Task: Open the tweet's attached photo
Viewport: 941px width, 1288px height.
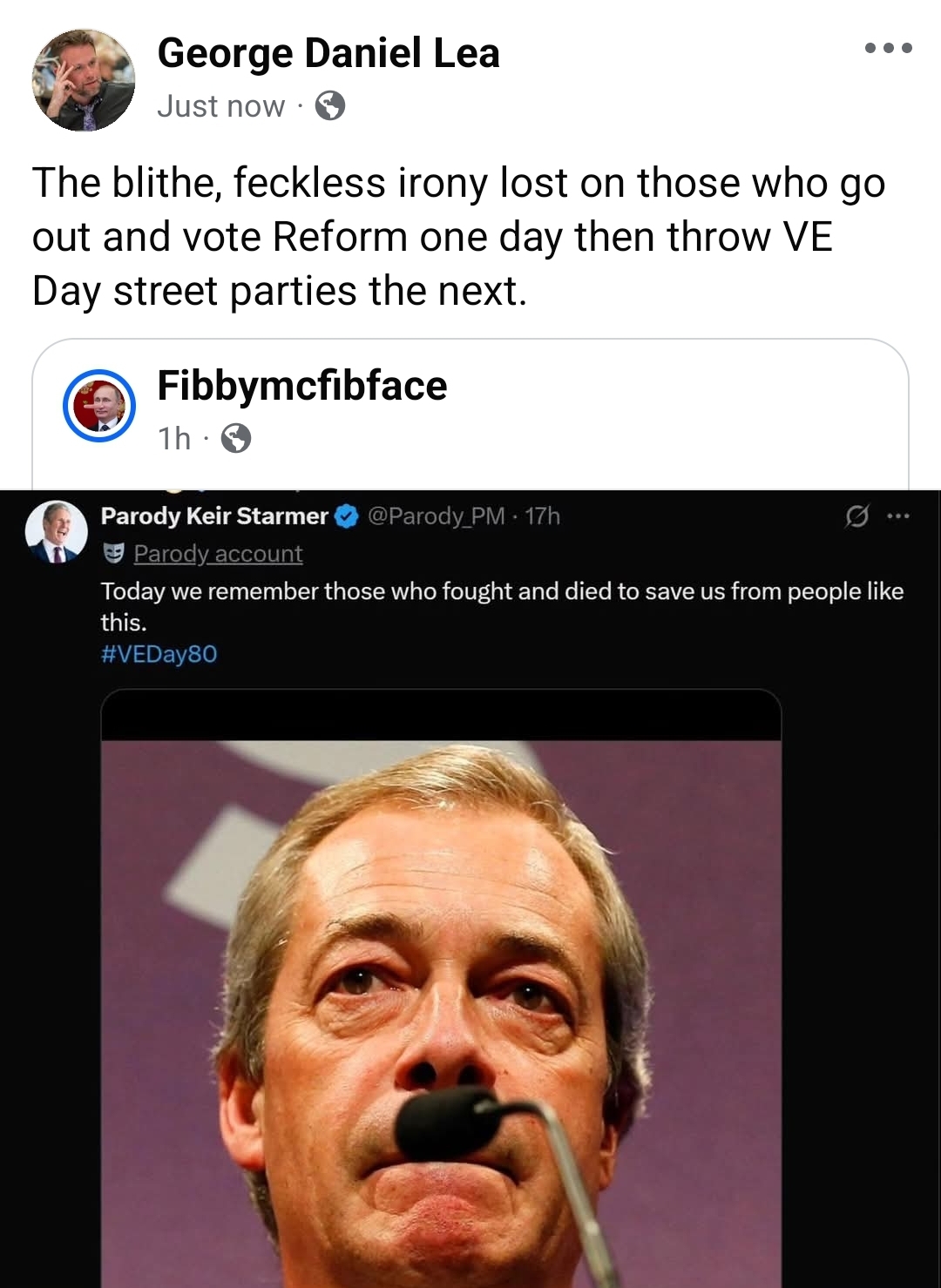Action: (441, 1001)
